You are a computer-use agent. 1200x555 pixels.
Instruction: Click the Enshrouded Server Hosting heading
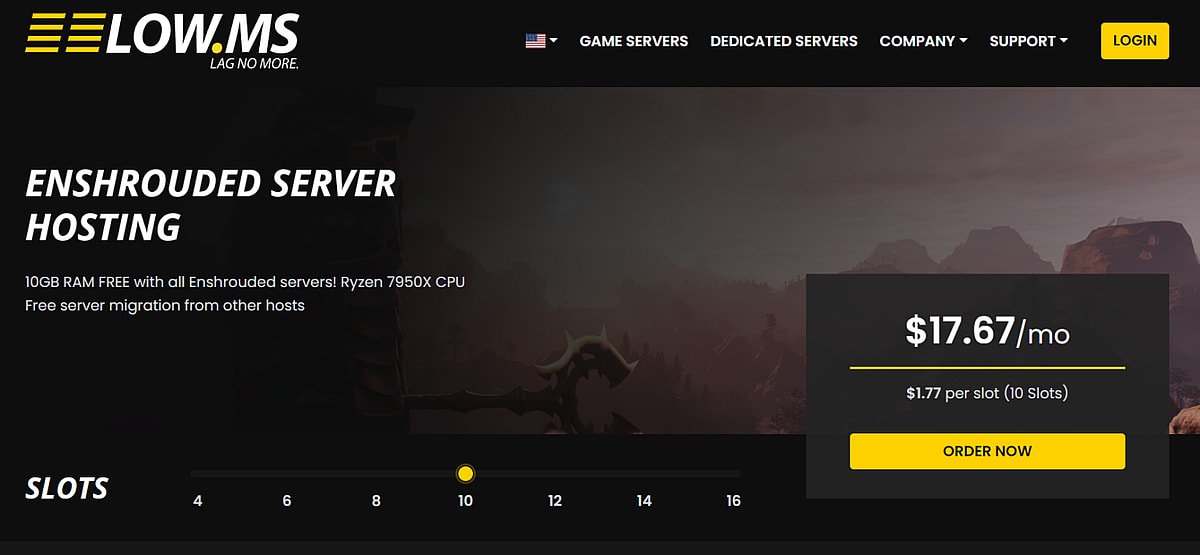[210, 205]
